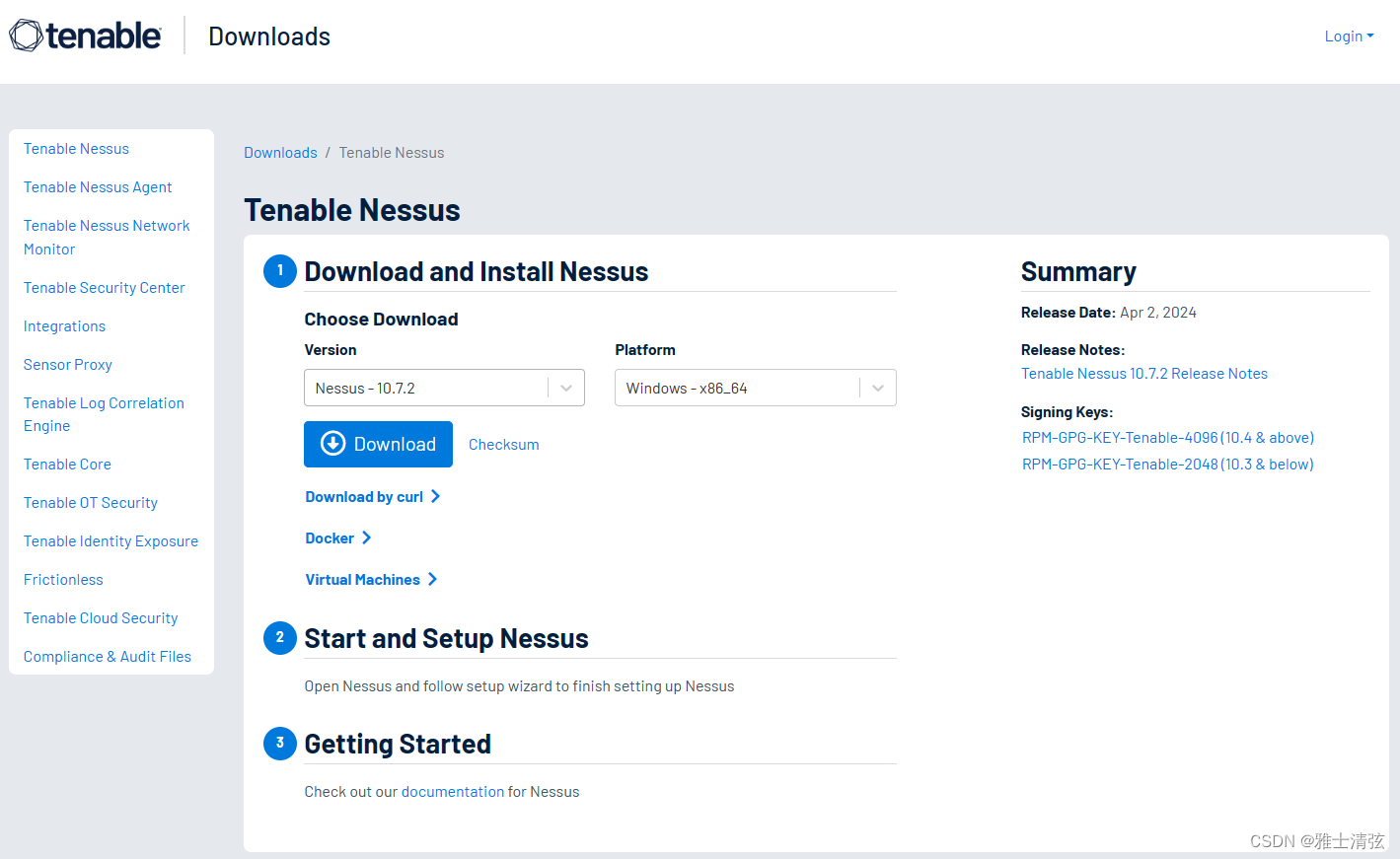This screenshot has height=859, width=1400.
Task: Open Tenable Nessus 10.7.2 Release Notes
Action: tap(1144, 374)
